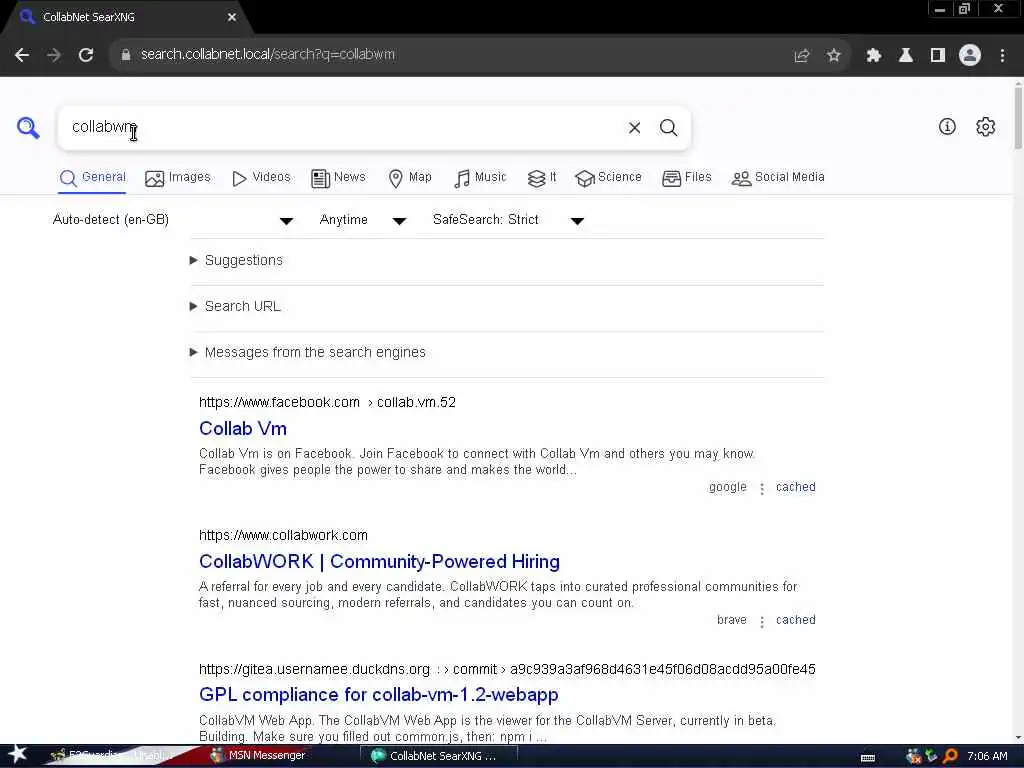This screenshot has width=1024, height=768.
Task: Click the google engine label
Action: click(728, 487)
